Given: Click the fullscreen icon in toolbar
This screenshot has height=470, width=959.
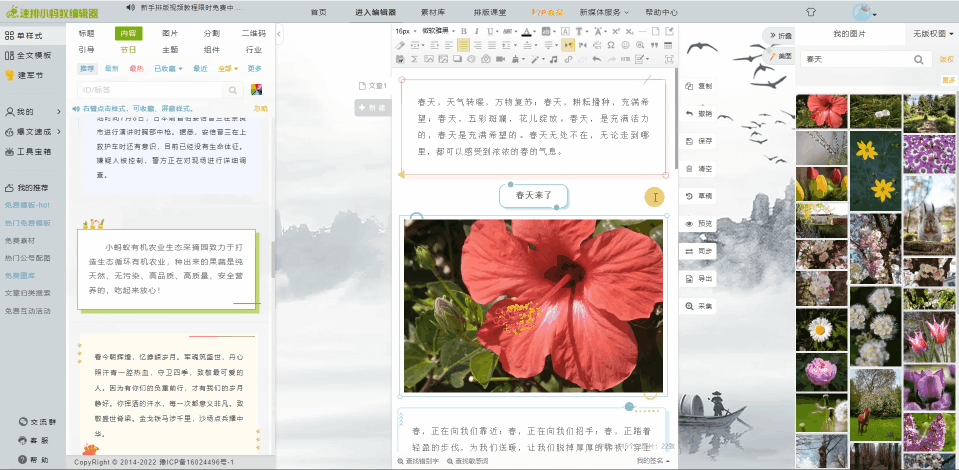Looking at the screenshot, I should point(669,59).
